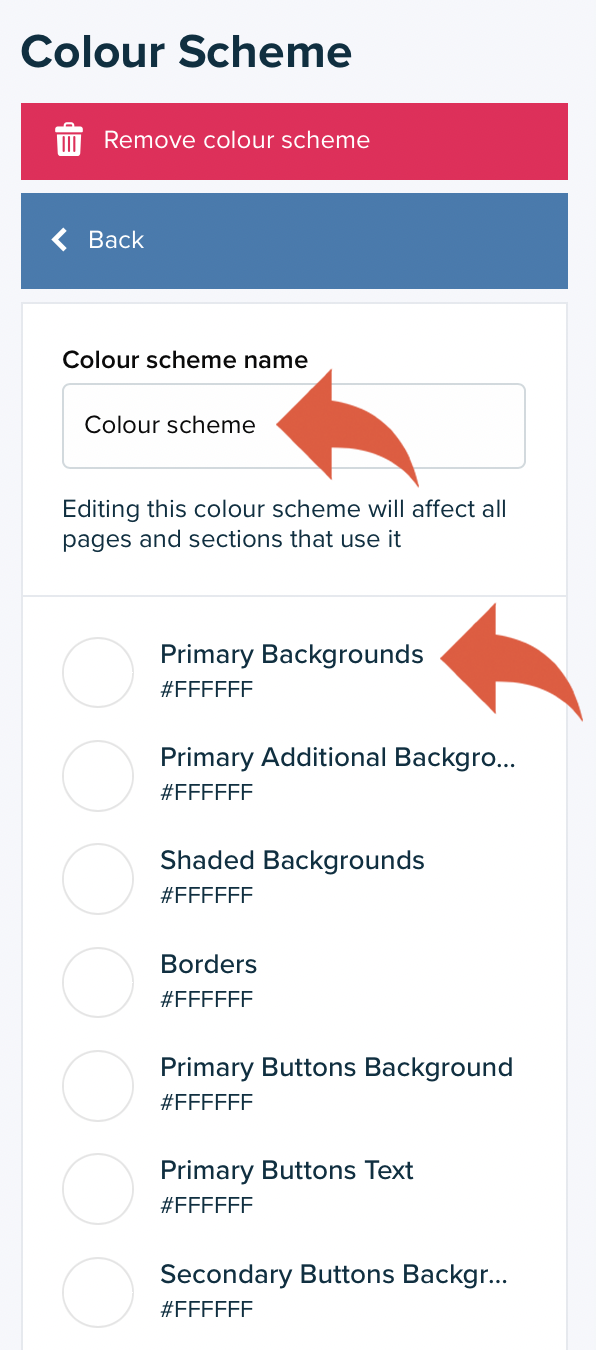Select the Primary Buttons Background label
Screen dimensions: 596x1350
click(x=336, y=1068)
